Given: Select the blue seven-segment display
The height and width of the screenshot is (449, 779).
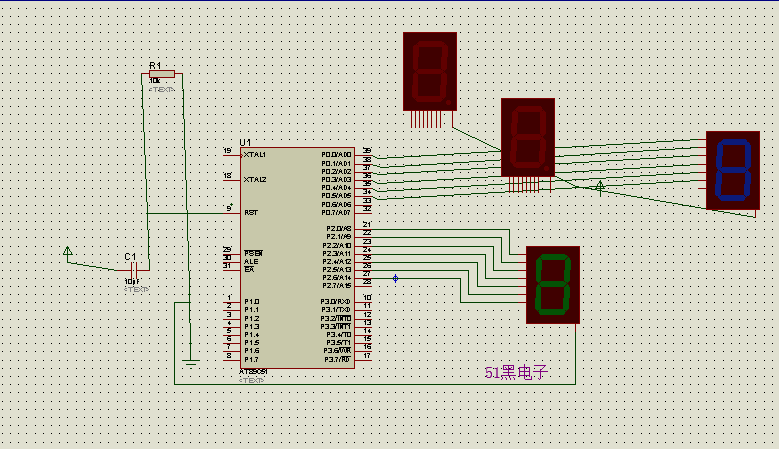Looking at the screenshot, I should pyautogui.click(x=733, y=170).
